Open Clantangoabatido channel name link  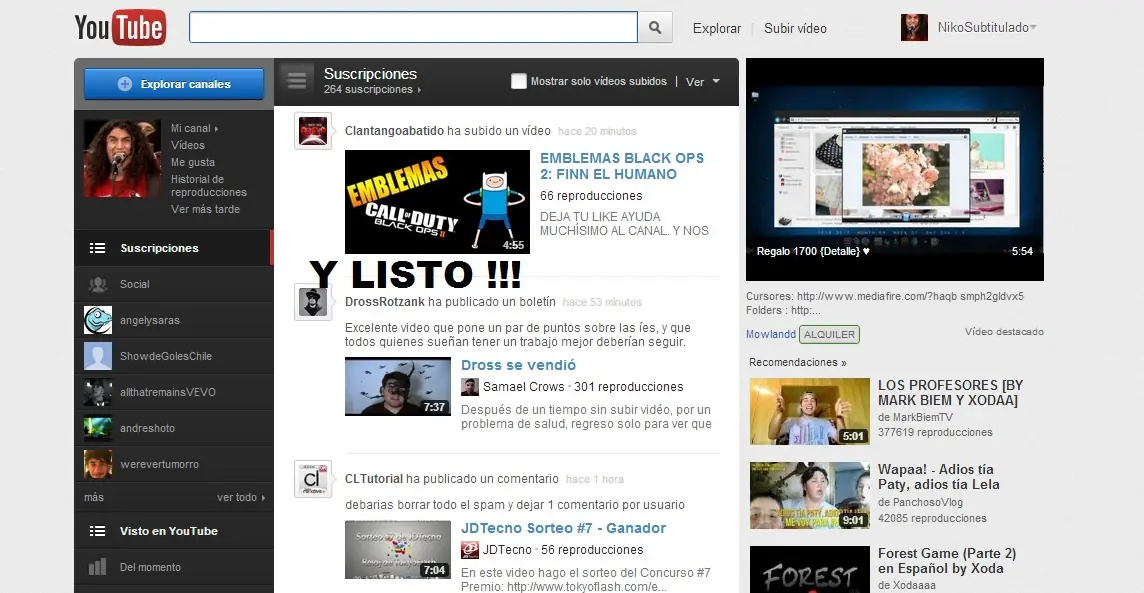click(394, 131)
